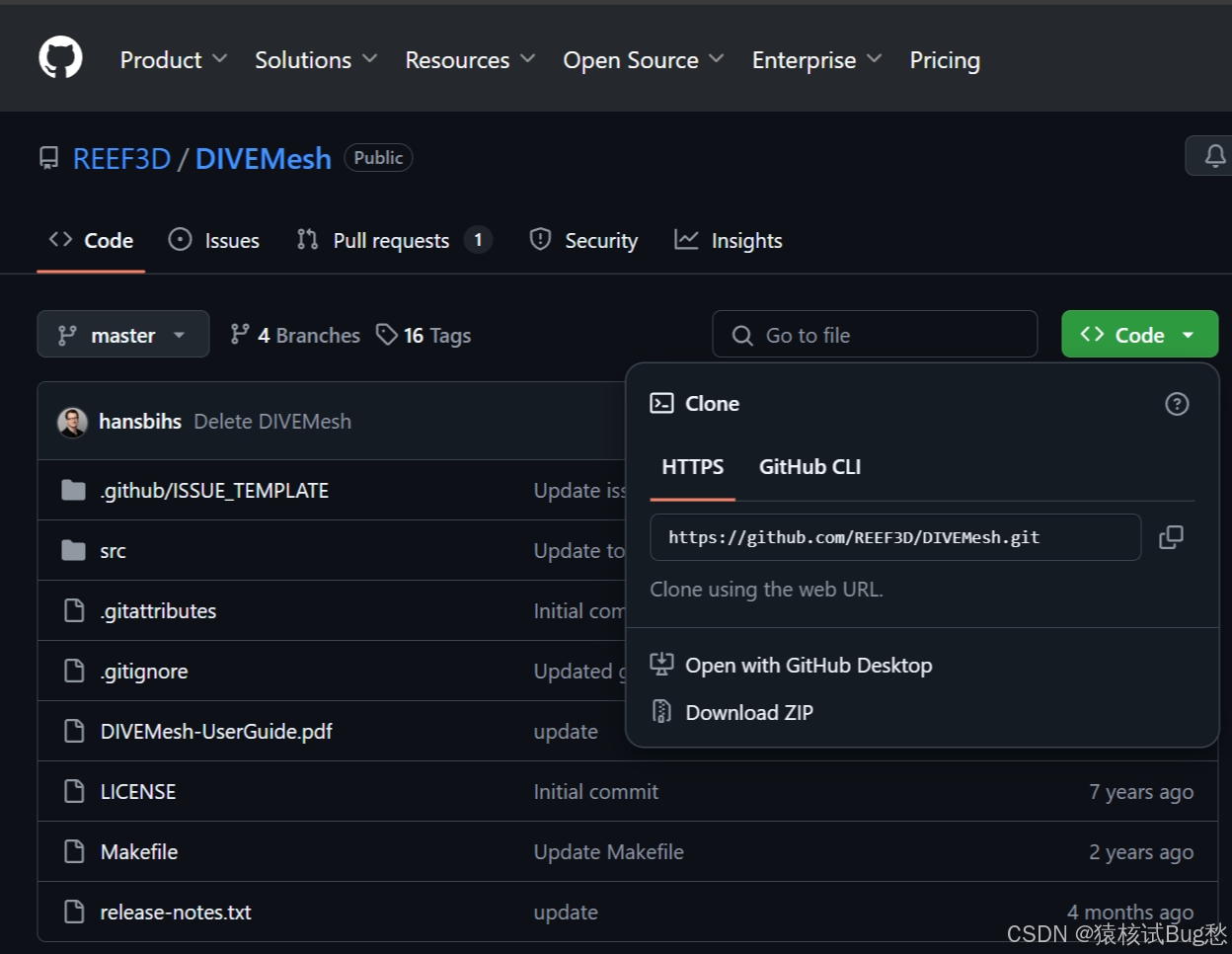Open the master branch selector dropdown
The image size is (1232, 954).
tap(123, 335)
